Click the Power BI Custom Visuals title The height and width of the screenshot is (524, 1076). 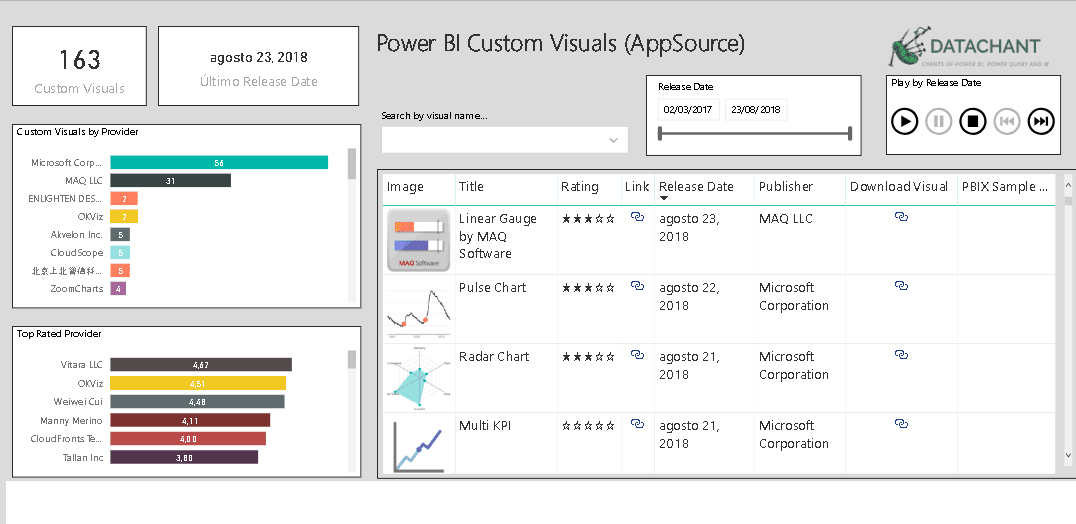pos(561,44)
